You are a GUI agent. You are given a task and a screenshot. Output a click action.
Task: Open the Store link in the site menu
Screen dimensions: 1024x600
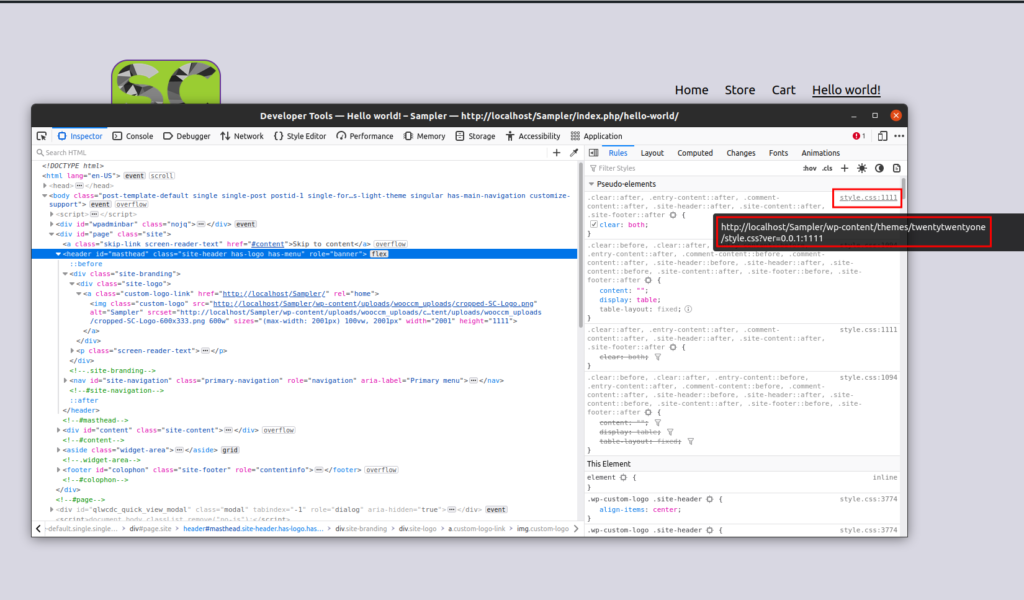point(740,90)
